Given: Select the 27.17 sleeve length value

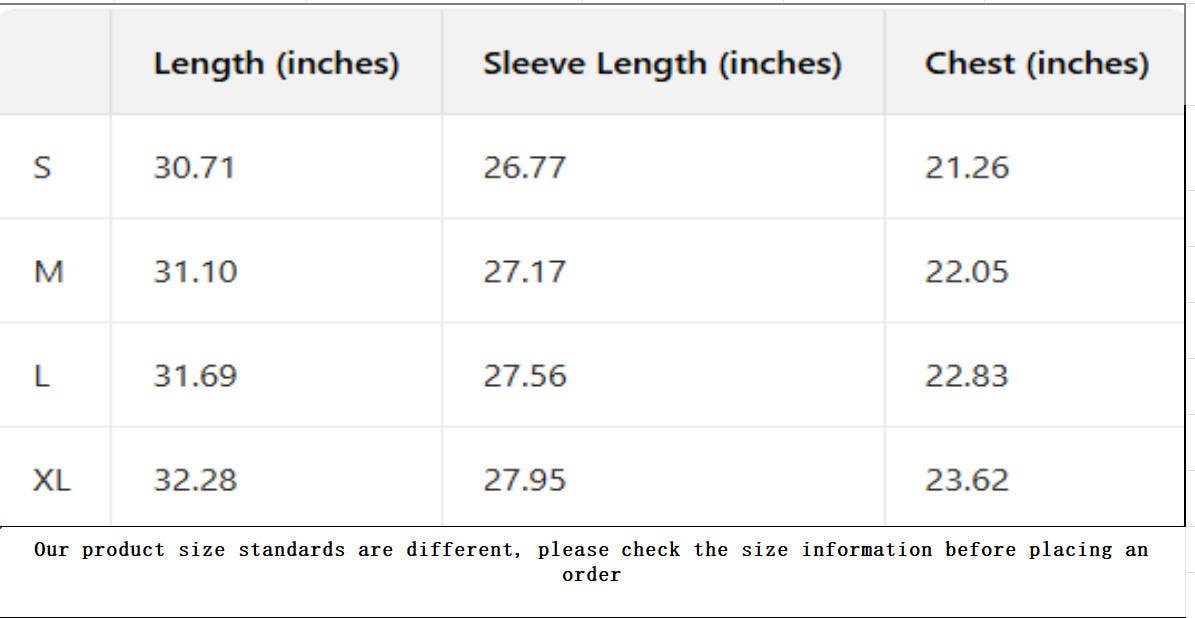Looking at the screenshot, I should pos(524,272).
